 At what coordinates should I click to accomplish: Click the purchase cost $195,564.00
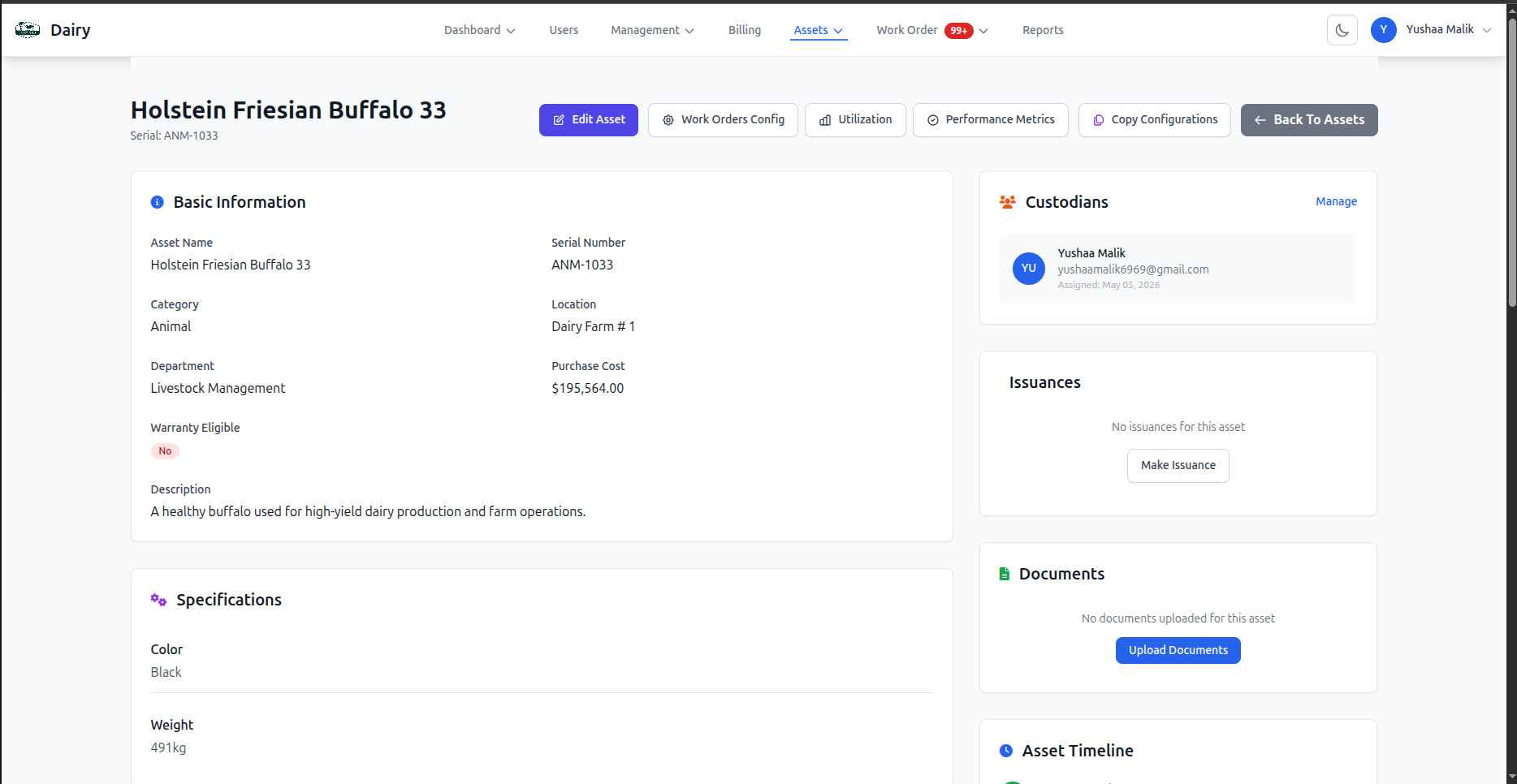[x=588, y=388]
